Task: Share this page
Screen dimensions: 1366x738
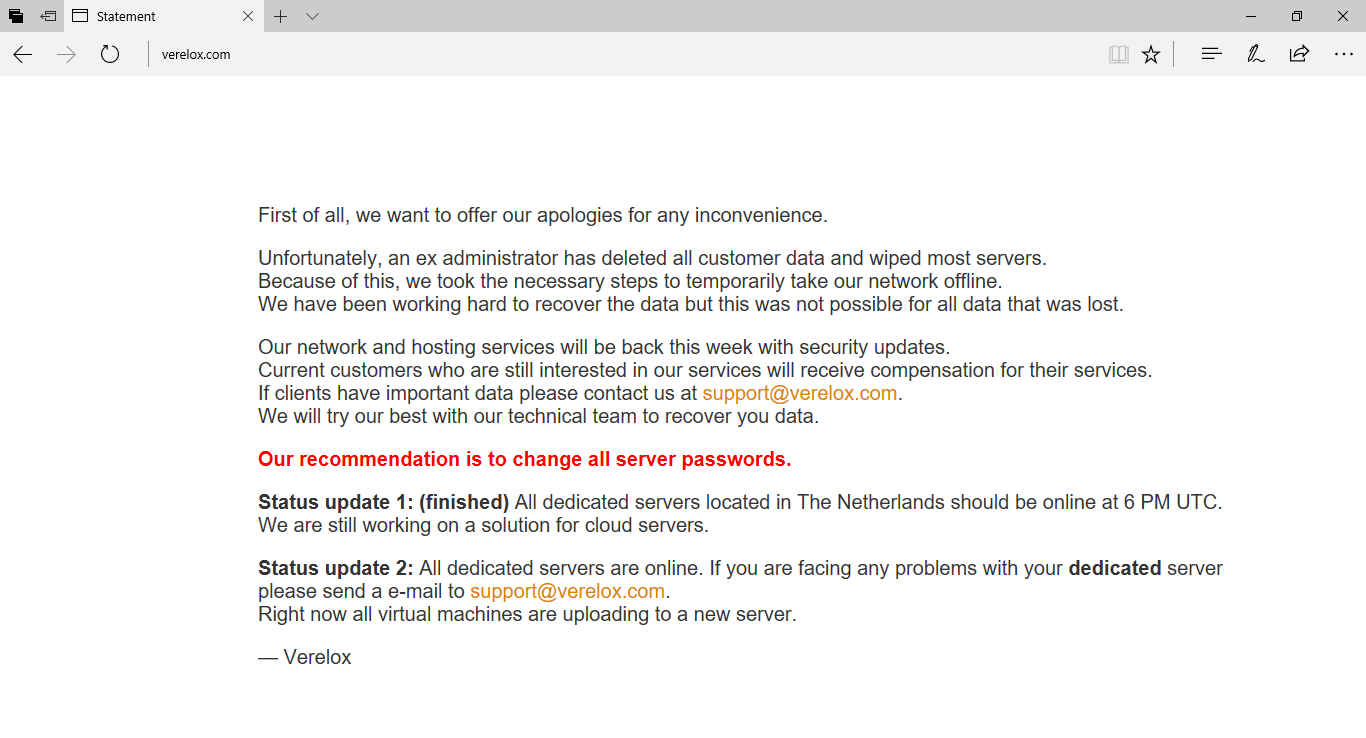Action: point(1299,55)
